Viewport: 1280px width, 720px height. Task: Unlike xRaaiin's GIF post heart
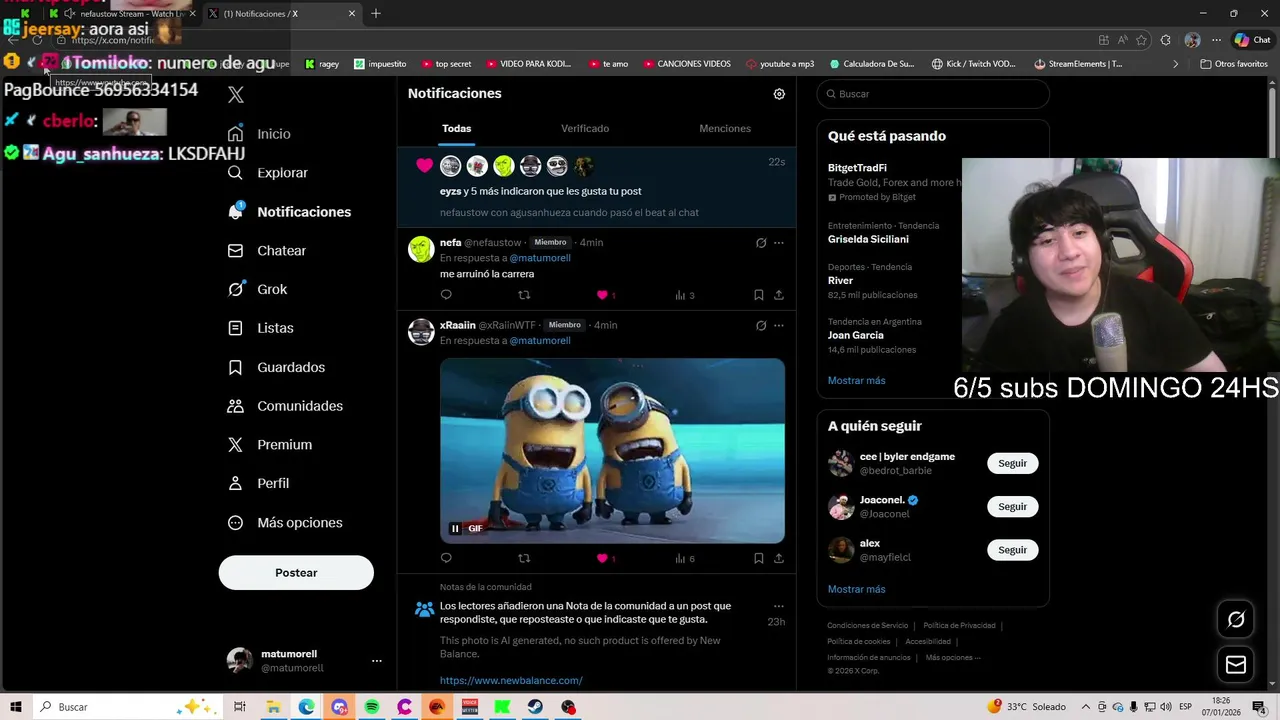pyautogui.click(x=602, y=558)
